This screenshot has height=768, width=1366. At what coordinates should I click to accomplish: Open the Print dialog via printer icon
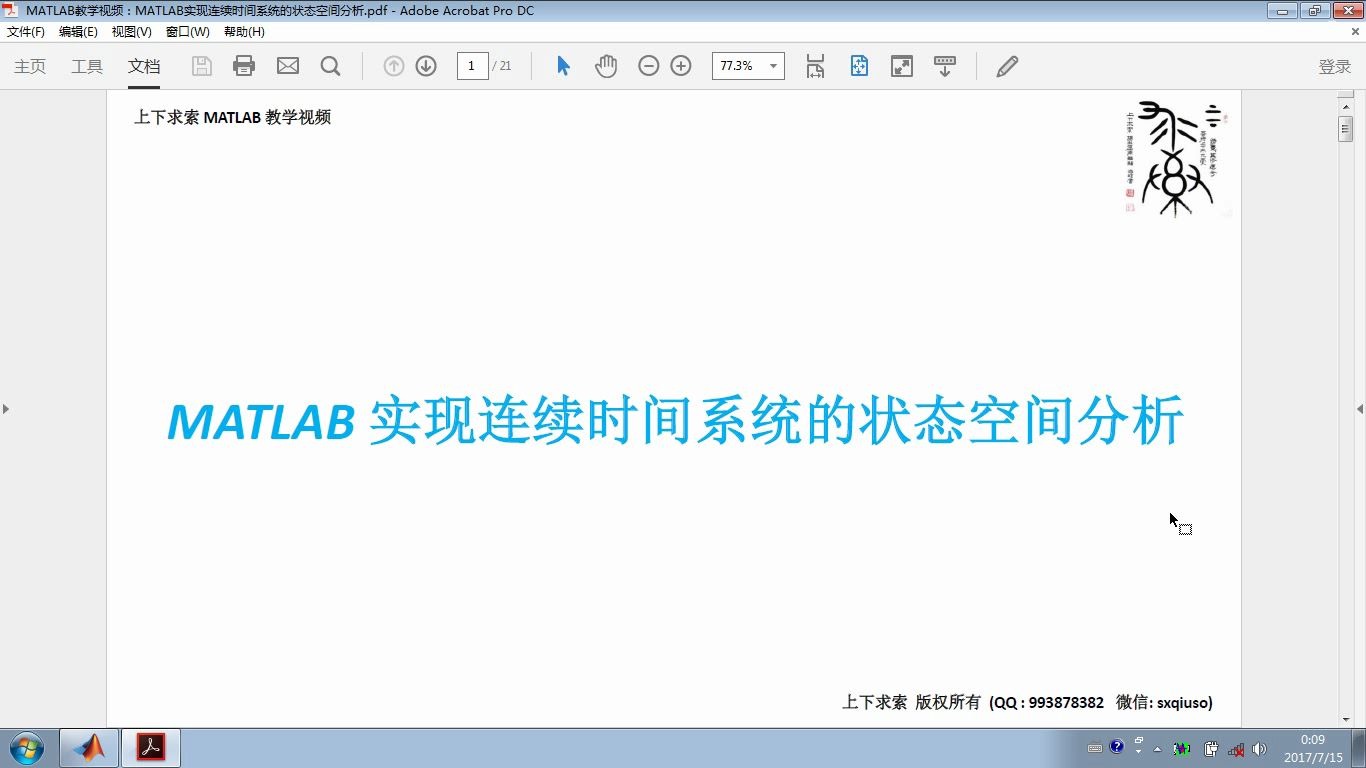(243, 65)
